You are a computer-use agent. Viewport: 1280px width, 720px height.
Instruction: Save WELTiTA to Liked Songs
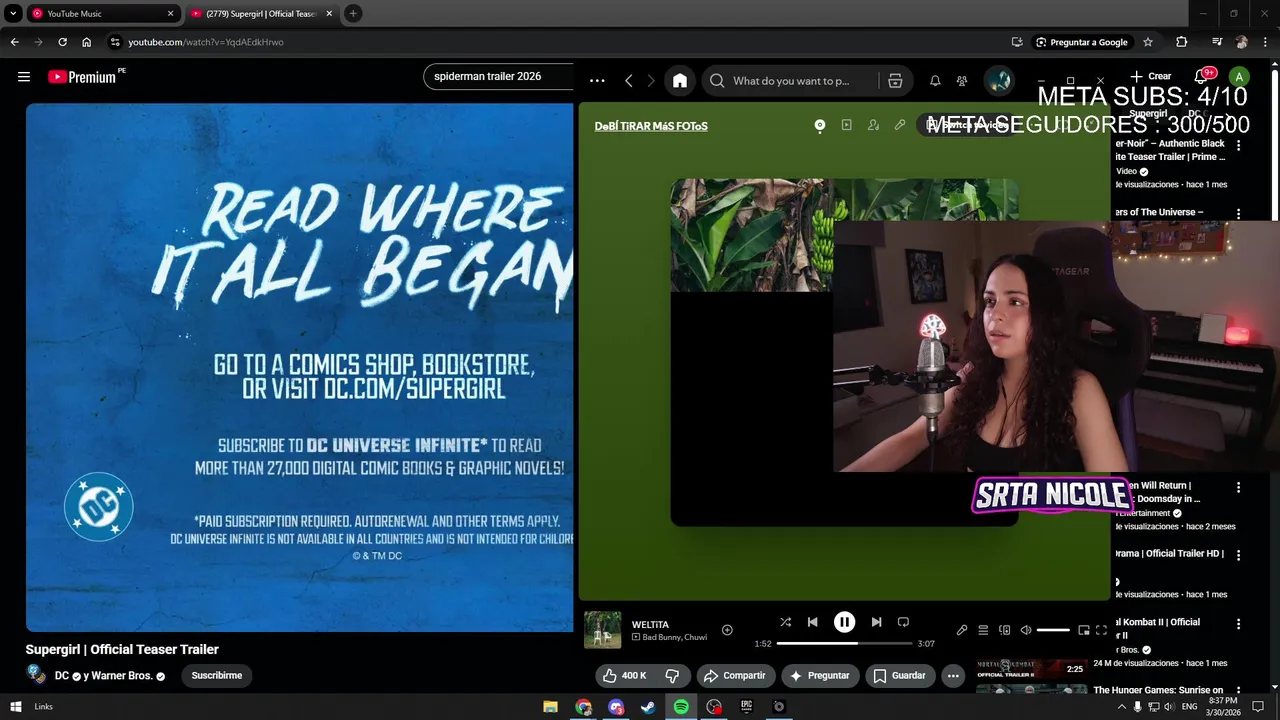(x=727, y=630)
